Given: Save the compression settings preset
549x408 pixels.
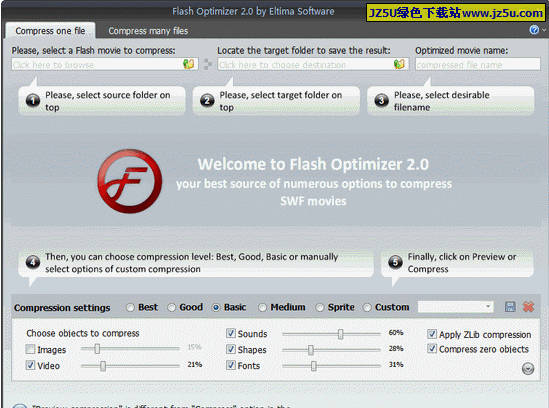Looking at the screenshot, I should pyautogui.click(x=510, y=307).
